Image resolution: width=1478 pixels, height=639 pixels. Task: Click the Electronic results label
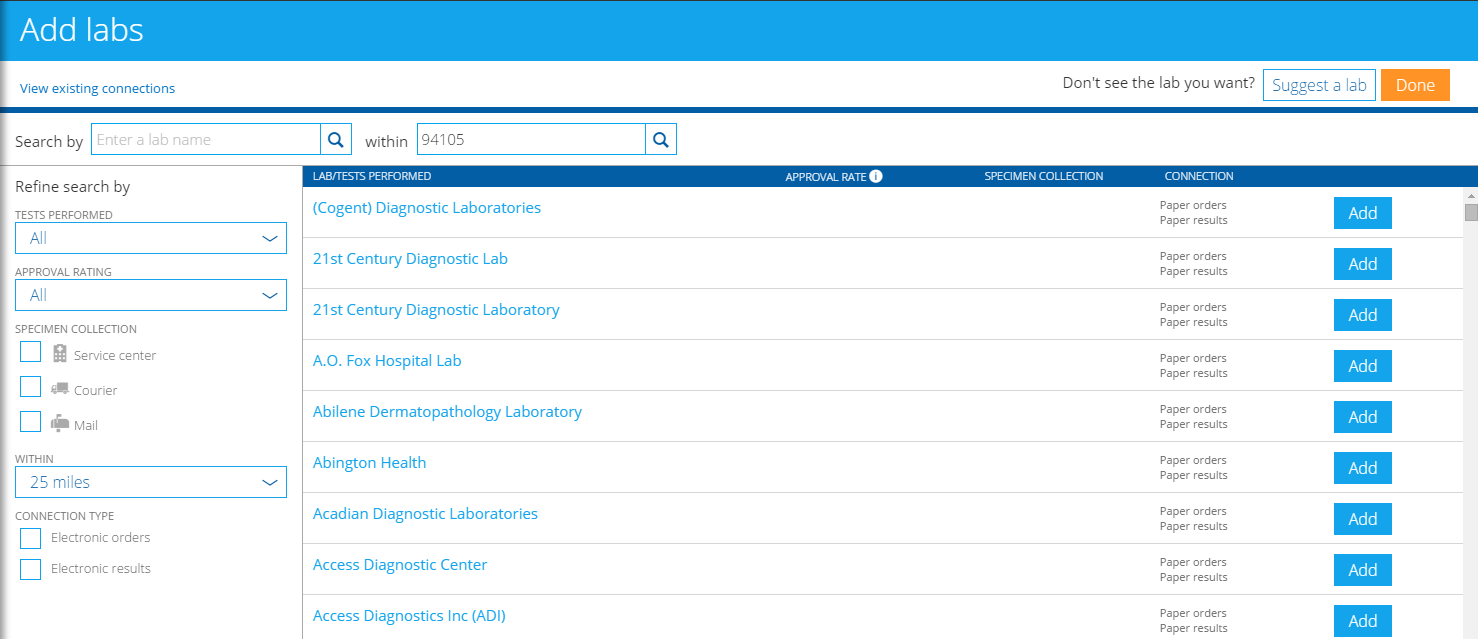pyautogui.click(x=101, y=569)
